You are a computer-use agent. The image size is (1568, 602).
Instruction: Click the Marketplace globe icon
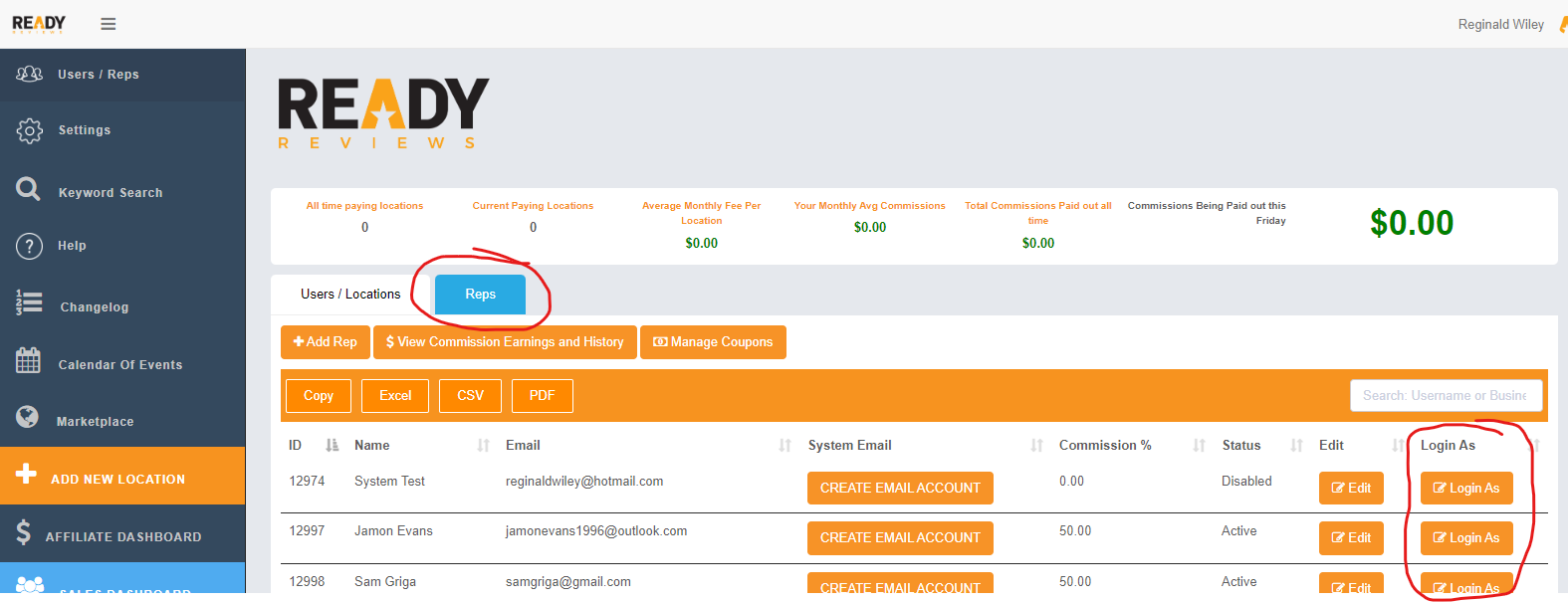(x=29, y=417)
